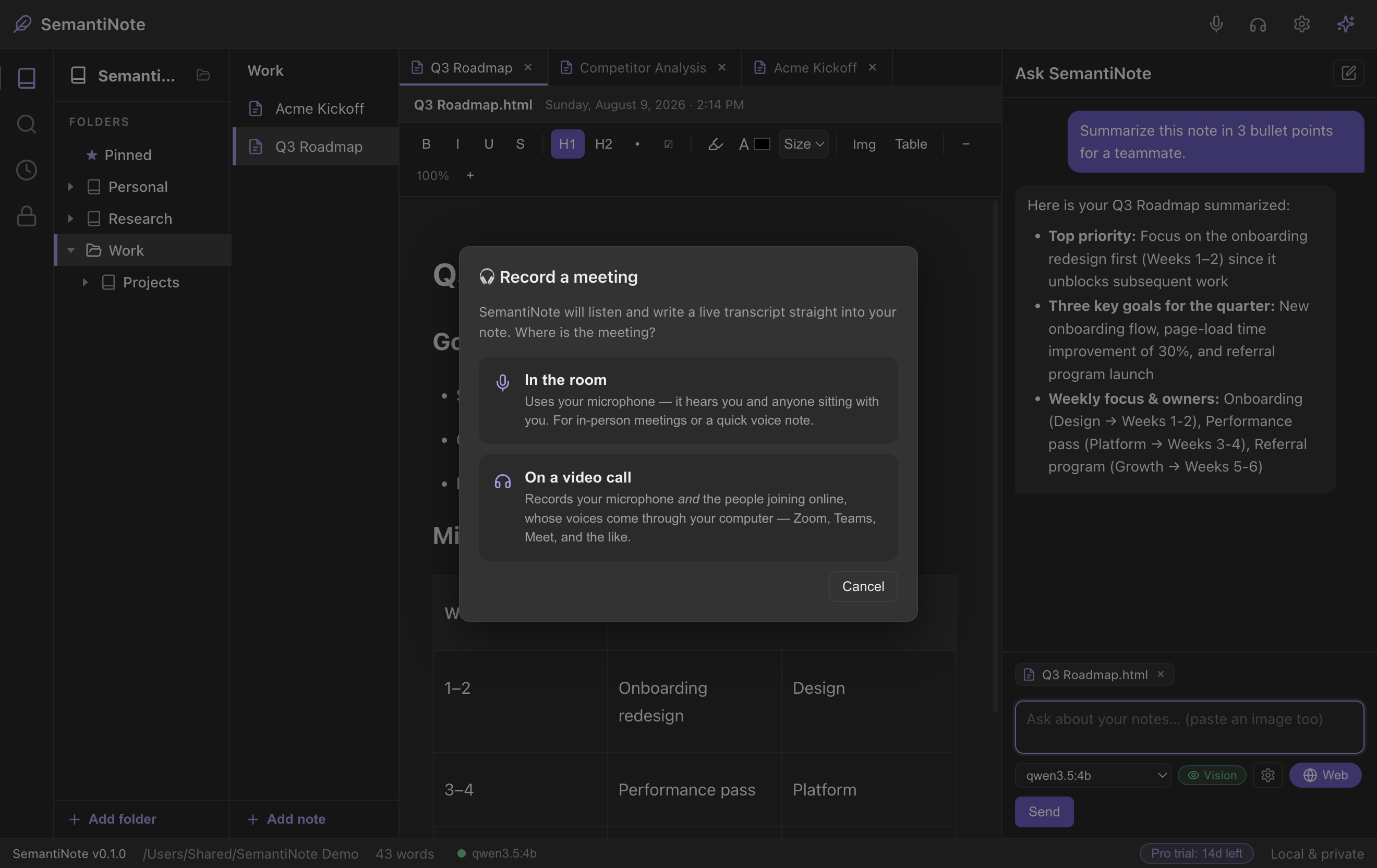The image size is (1377, 868).
Task: Click the open-folder icon beside the Semanti… title
Action: 203,75
